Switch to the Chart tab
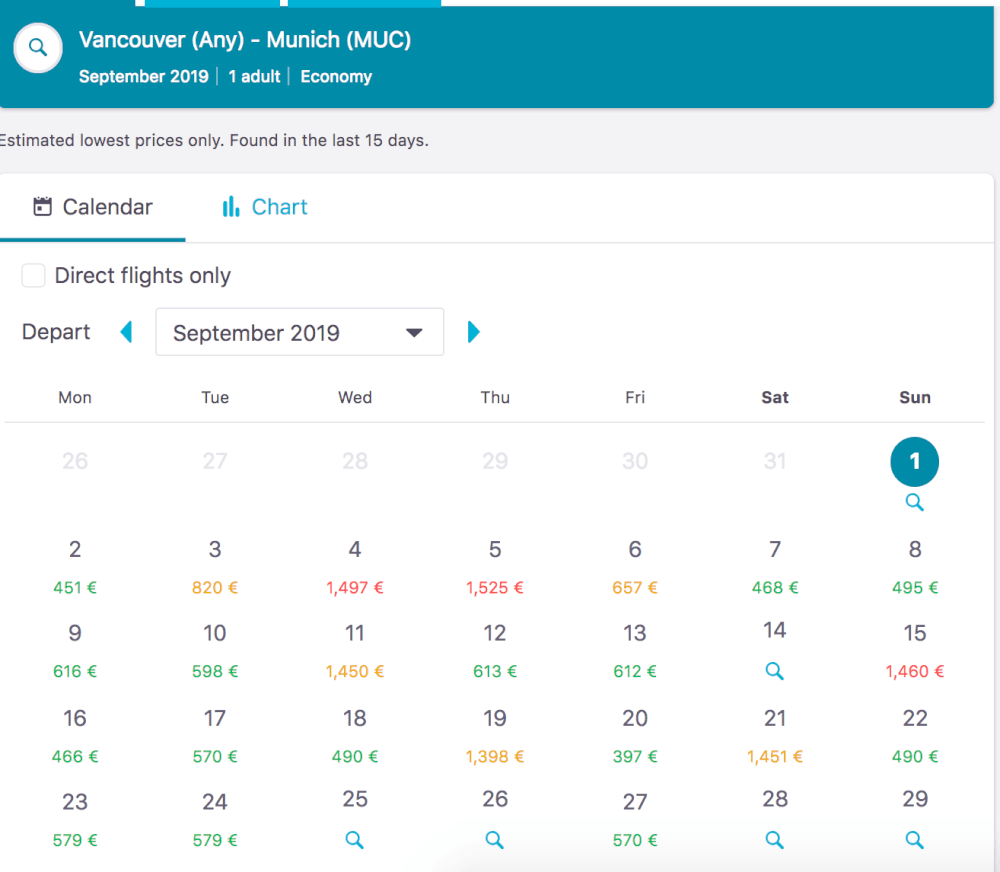1000x872 pixels. coord(265,207)
